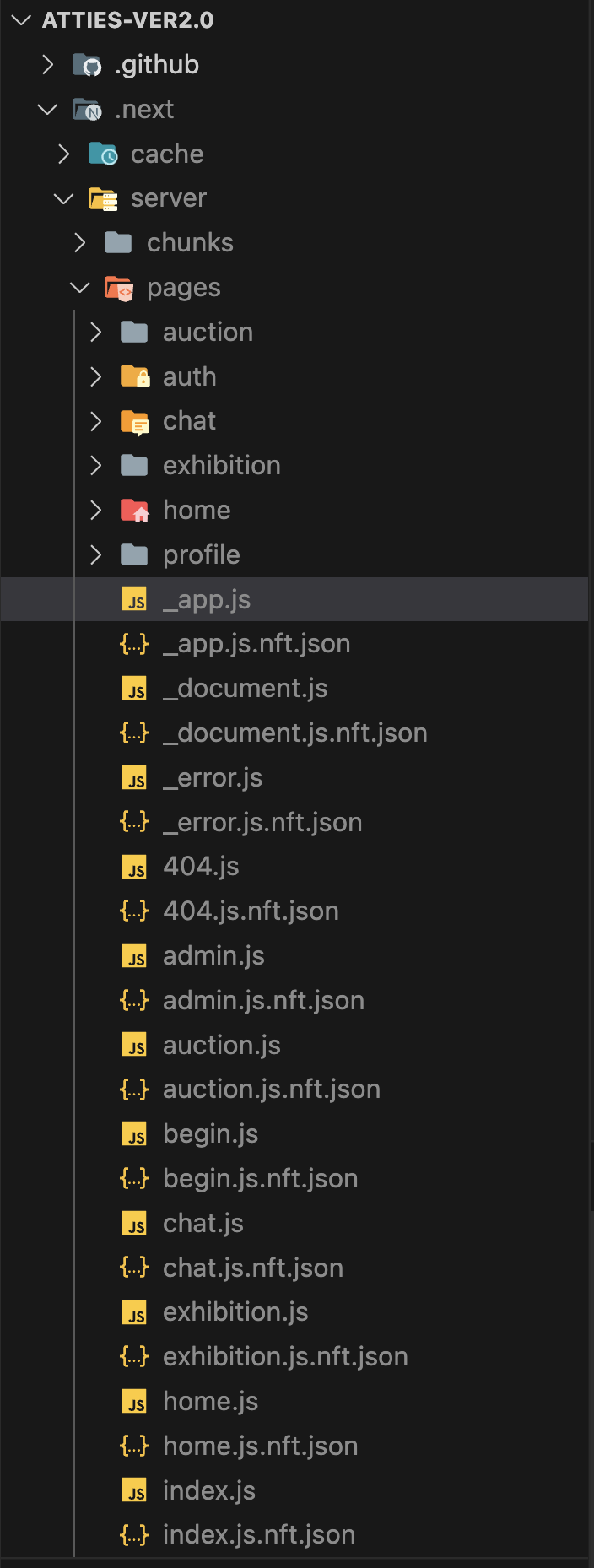
Task: Collapse the server folder chevron
Action: point(64,198)
